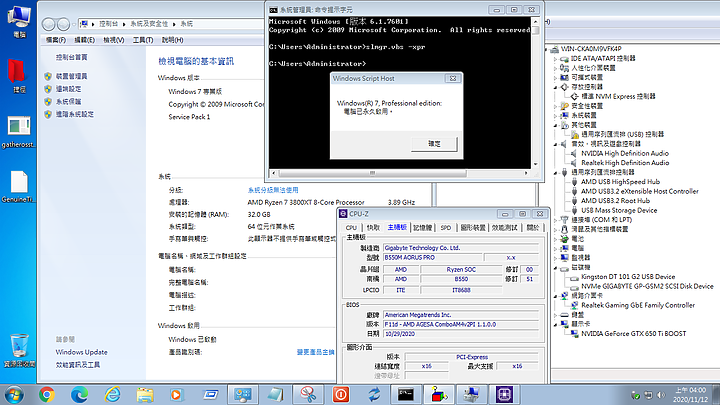Click Forward arrow in System window
Image resolution: width=720 pixels, height=405 pixels.
tap(63, 24)
